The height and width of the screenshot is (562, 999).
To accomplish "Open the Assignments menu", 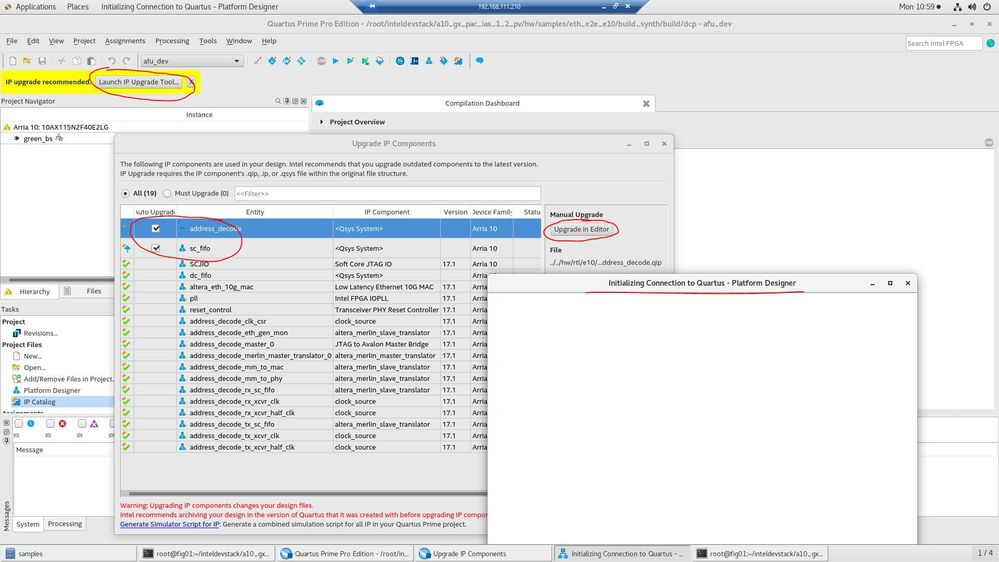I will [x=125, y=41].
